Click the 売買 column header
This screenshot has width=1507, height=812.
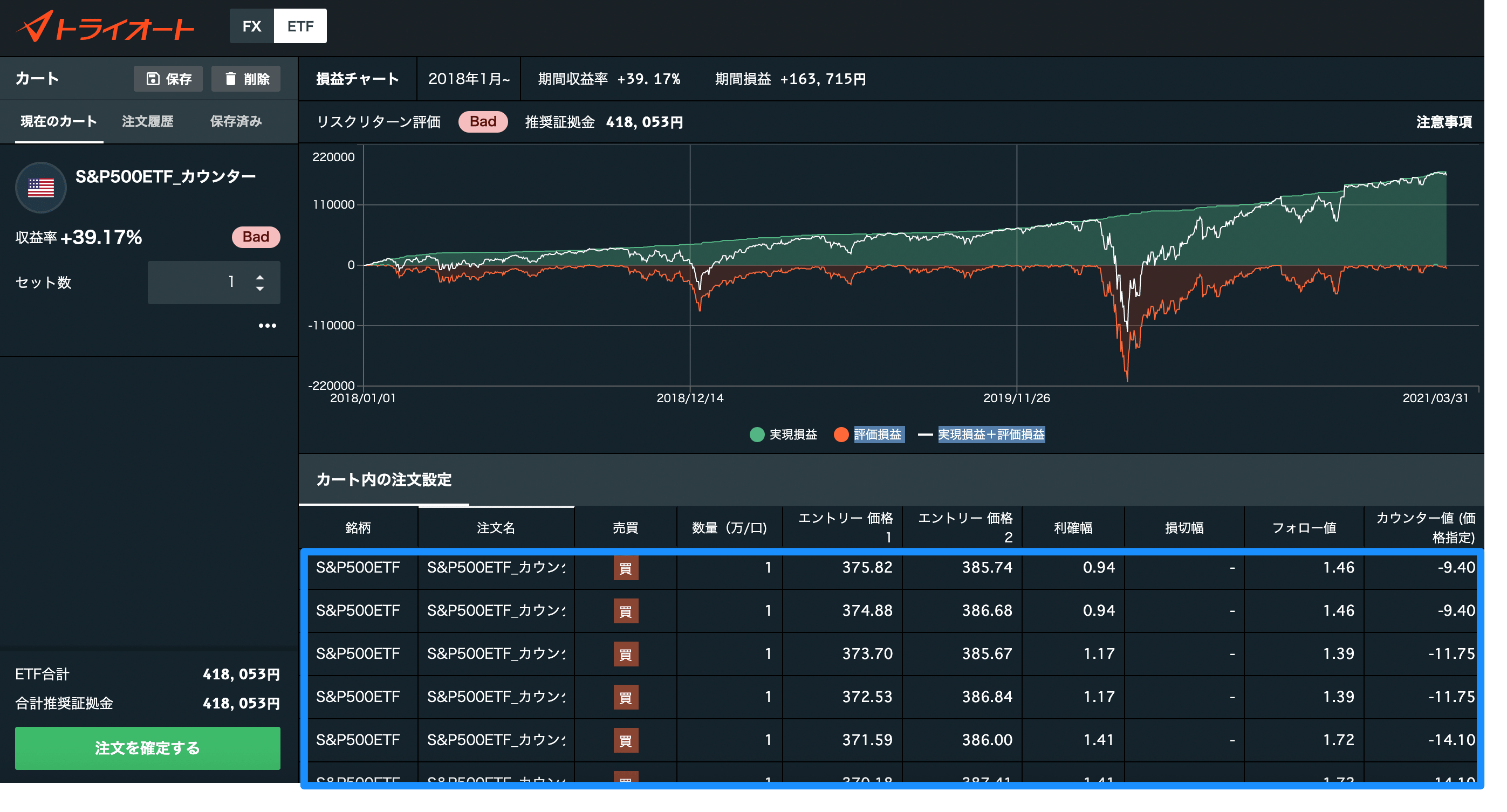625,528
